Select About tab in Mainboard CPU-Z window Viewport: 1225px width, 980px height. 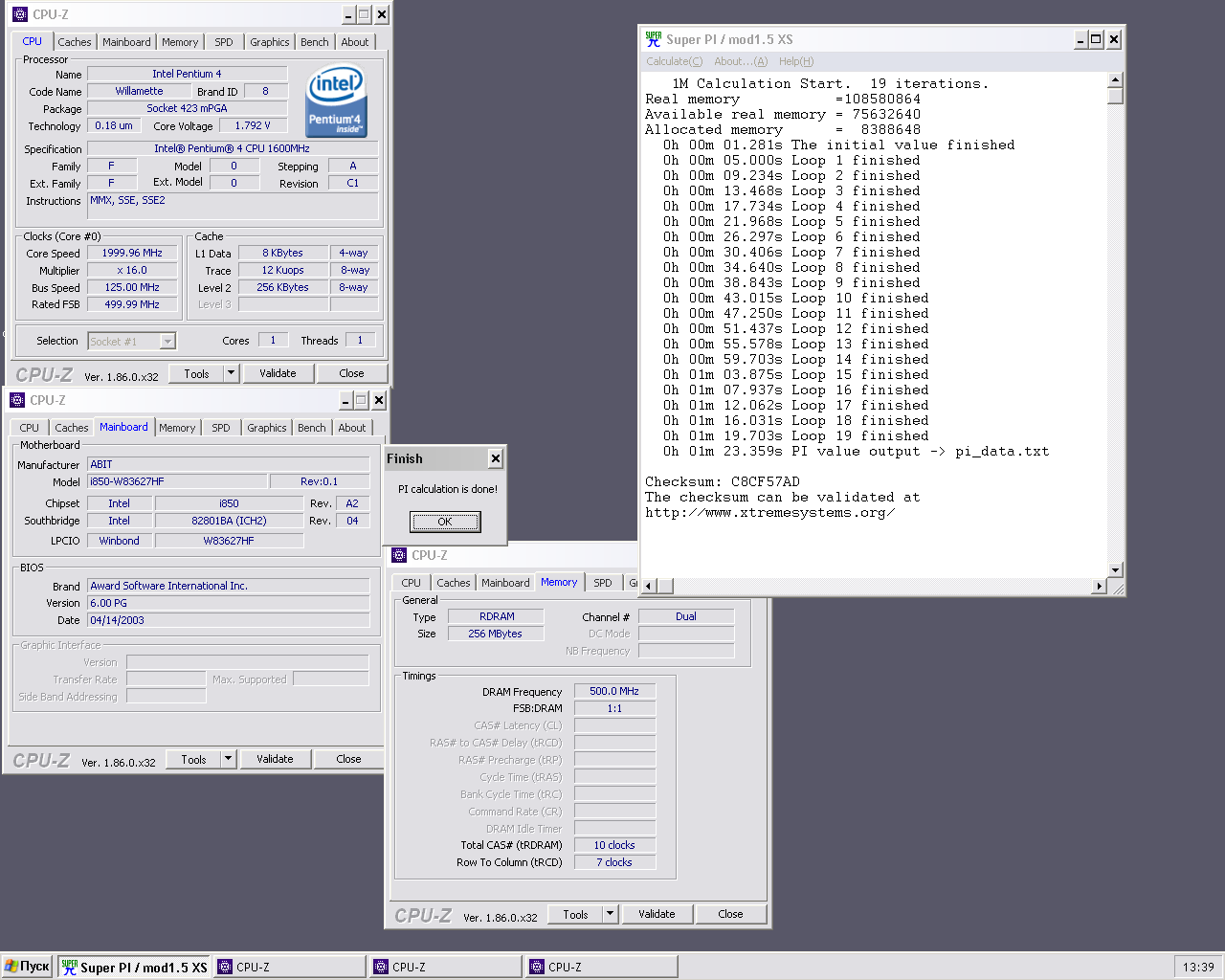(x=351, y=428)
